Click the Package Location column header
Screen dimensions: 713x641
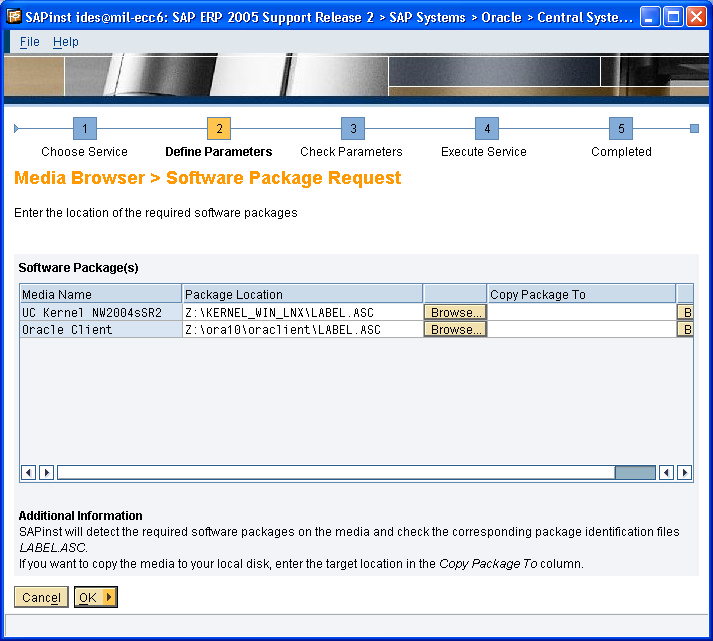click(302, 294)
